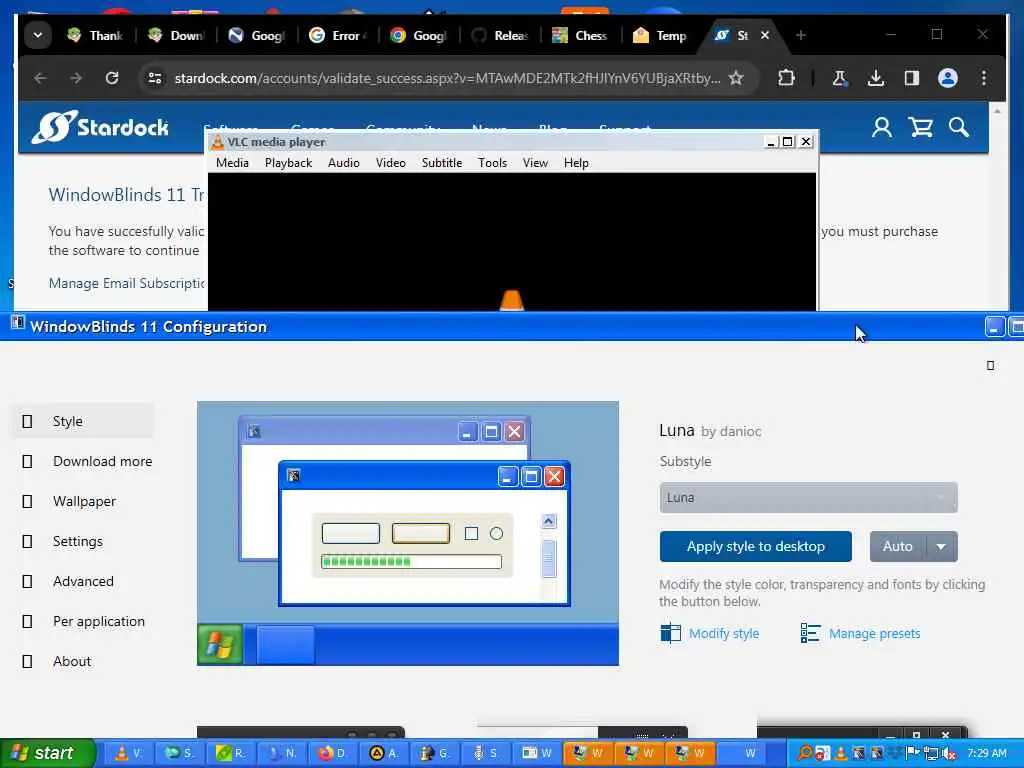Open the VLC Subtitle menu
Viewport: 1024px width, 768px height.
pos(441,163)
